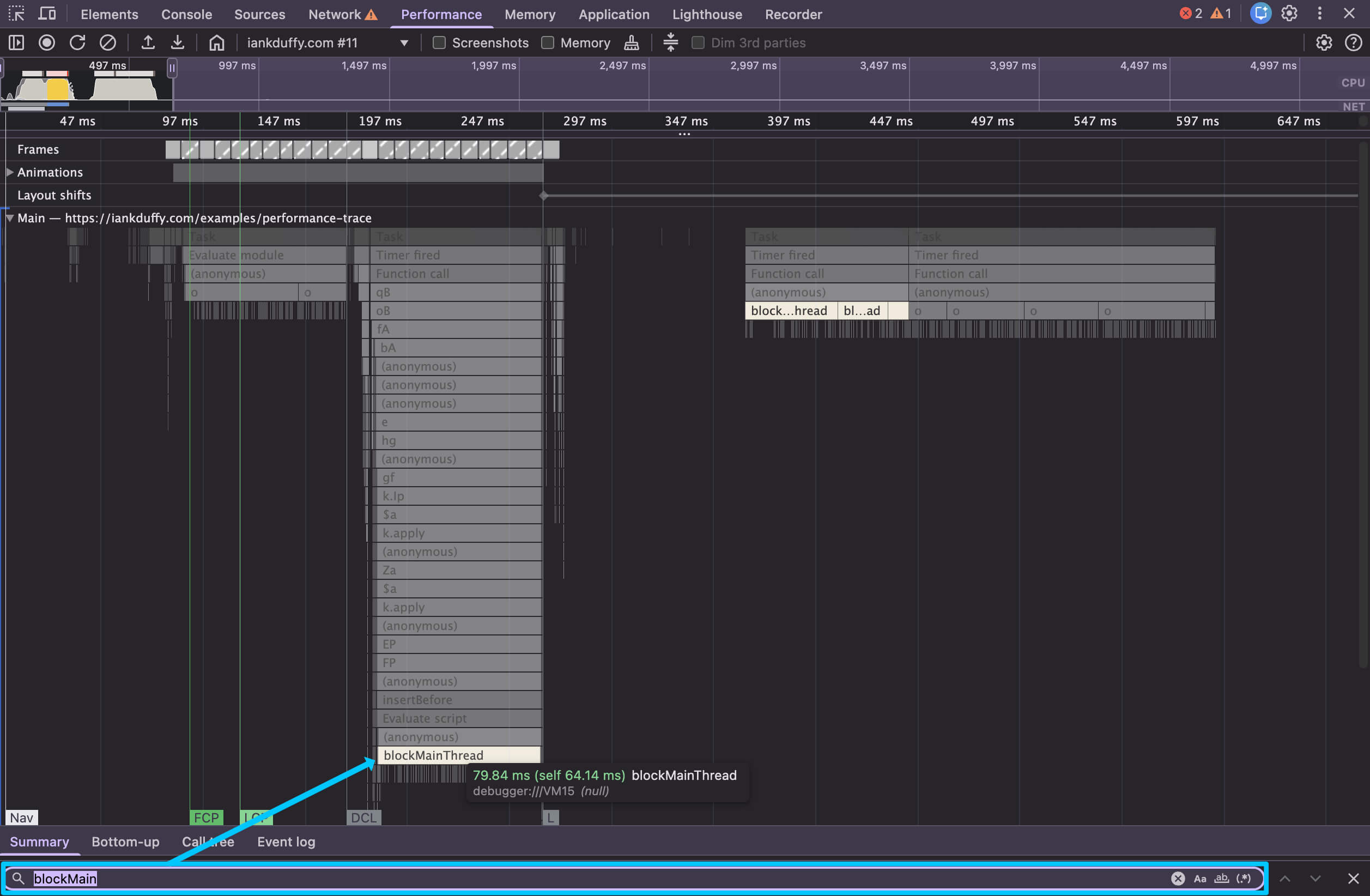Click the record performance button
Viewport: 1370px width, 896px height.
pos(47,43)
